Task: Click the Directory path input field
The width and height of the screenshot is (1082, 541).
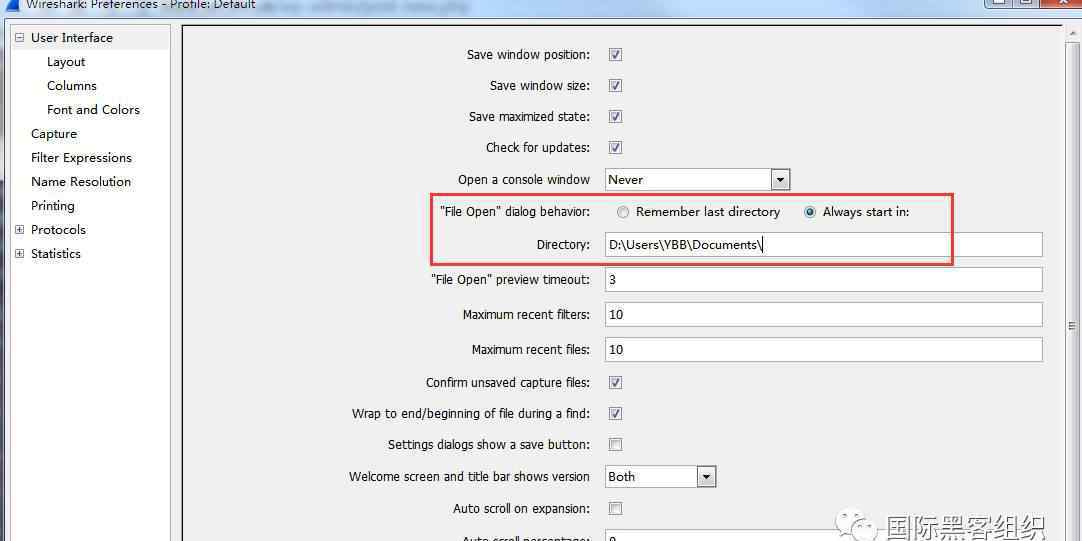Action: tap(822, 245)
